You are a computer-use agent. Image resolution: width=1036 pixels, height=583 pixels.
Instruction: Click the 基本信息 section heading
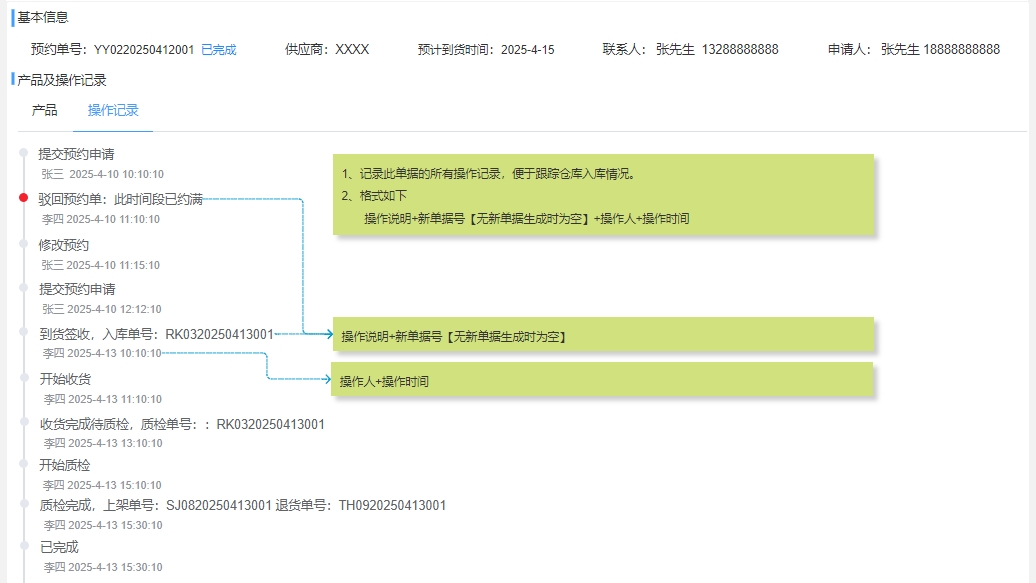(x=42, y=17)
